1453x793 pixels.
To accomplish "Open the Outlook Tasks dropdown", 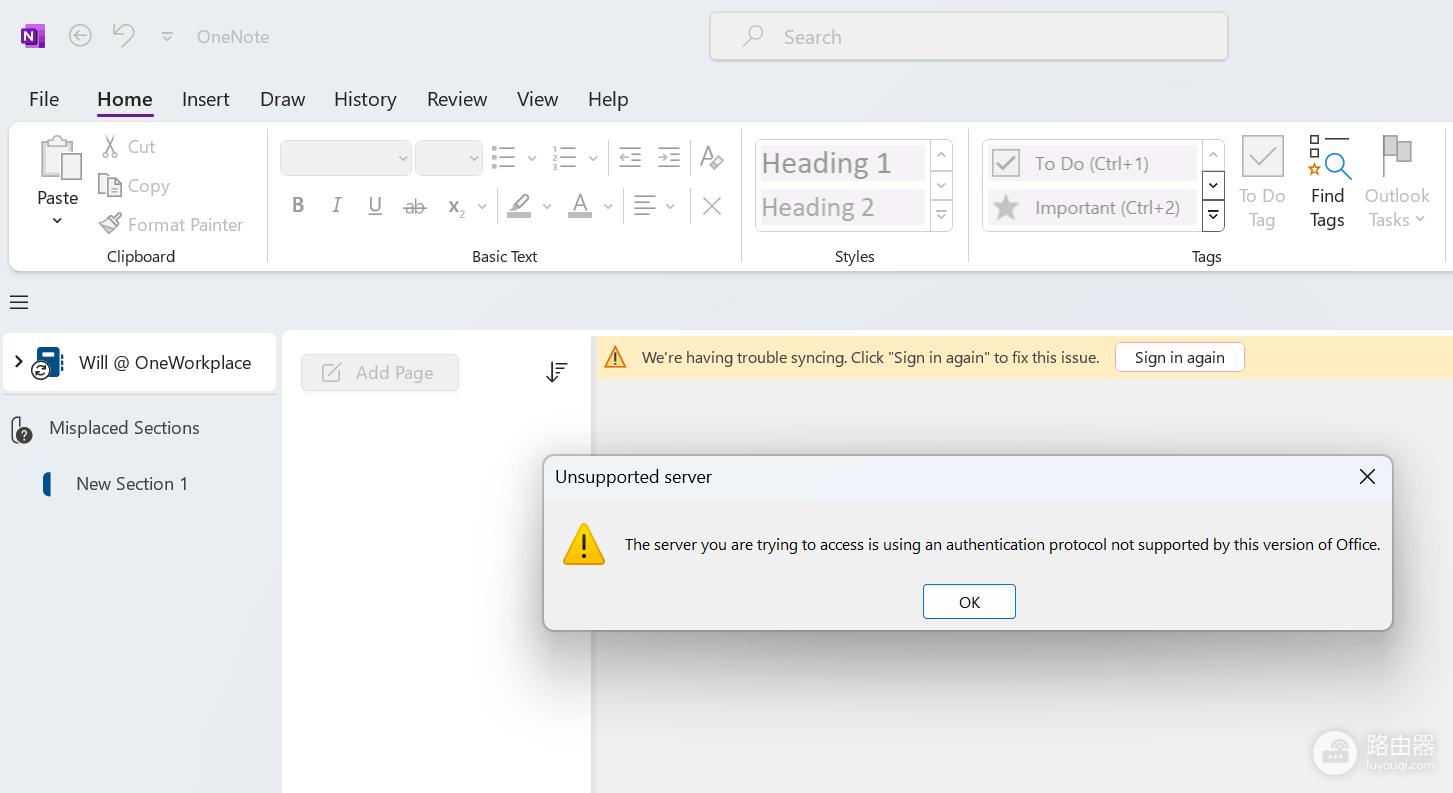I will [x=1397, y=183].
